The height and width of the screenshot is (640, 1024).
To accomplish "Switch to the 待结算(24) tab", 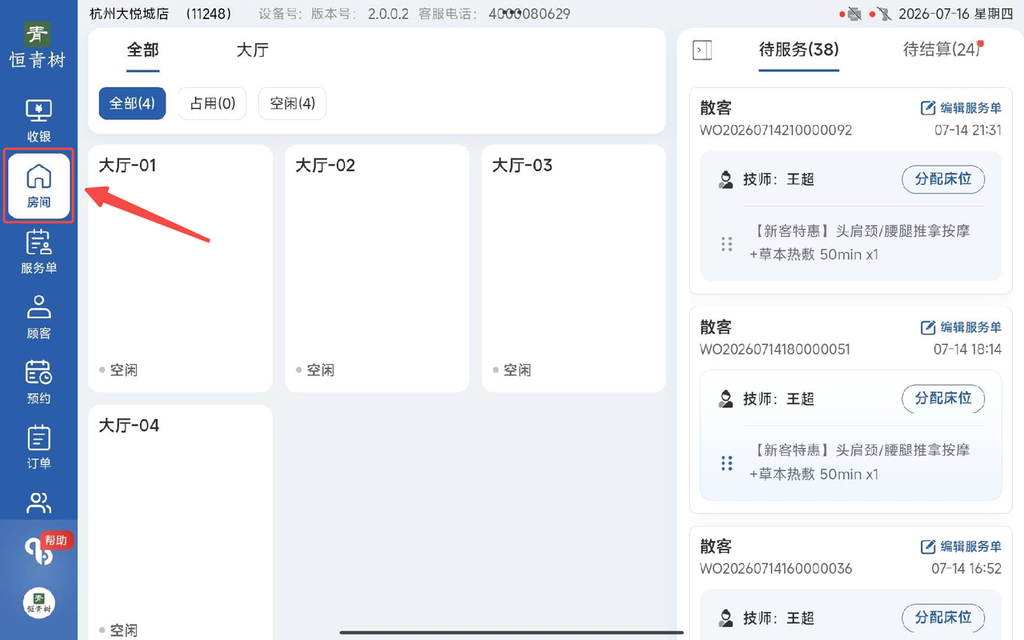I will pos(942,50).
